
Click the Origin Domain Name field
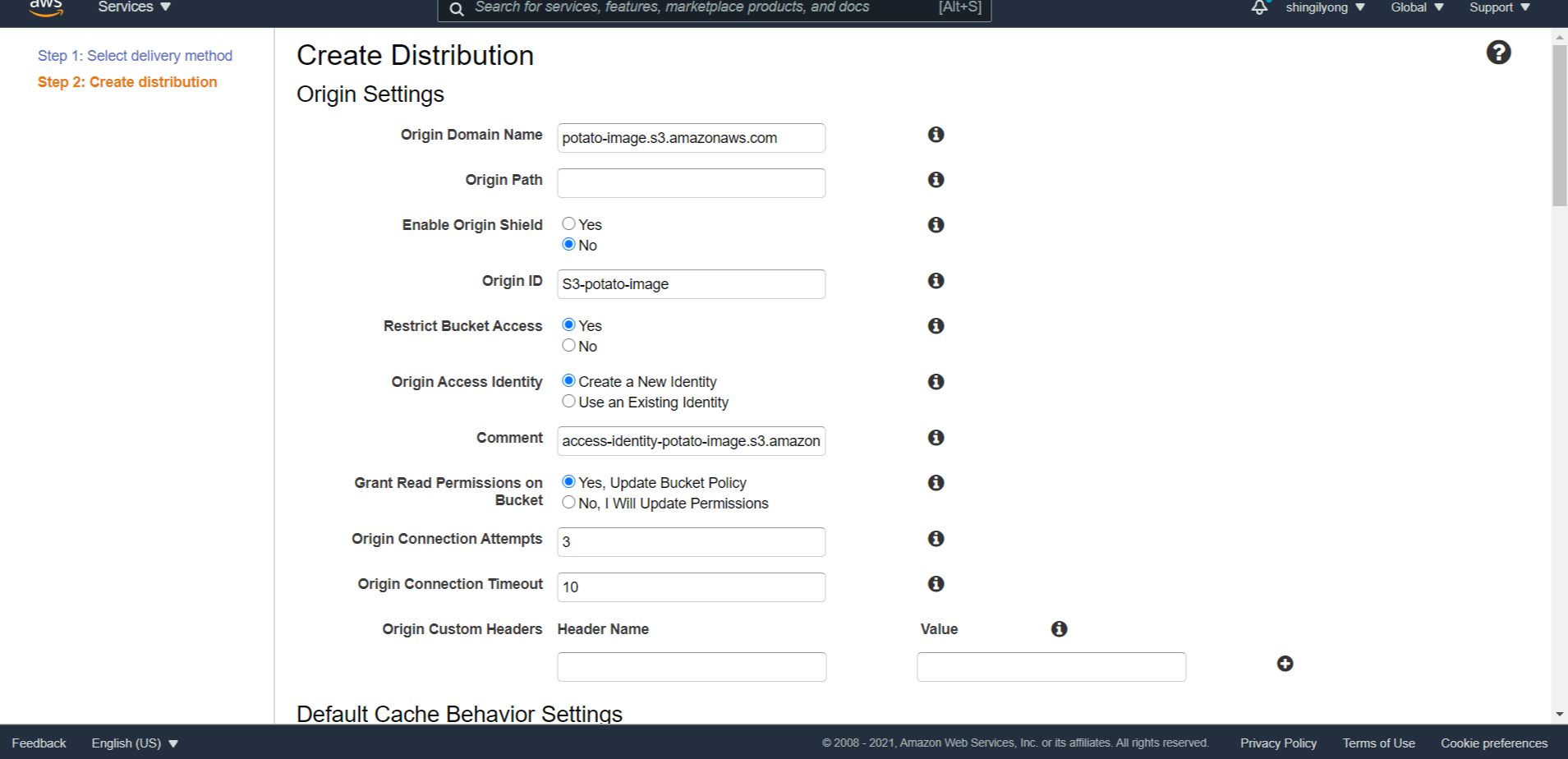pyautogui.click(x=692, y=138)
